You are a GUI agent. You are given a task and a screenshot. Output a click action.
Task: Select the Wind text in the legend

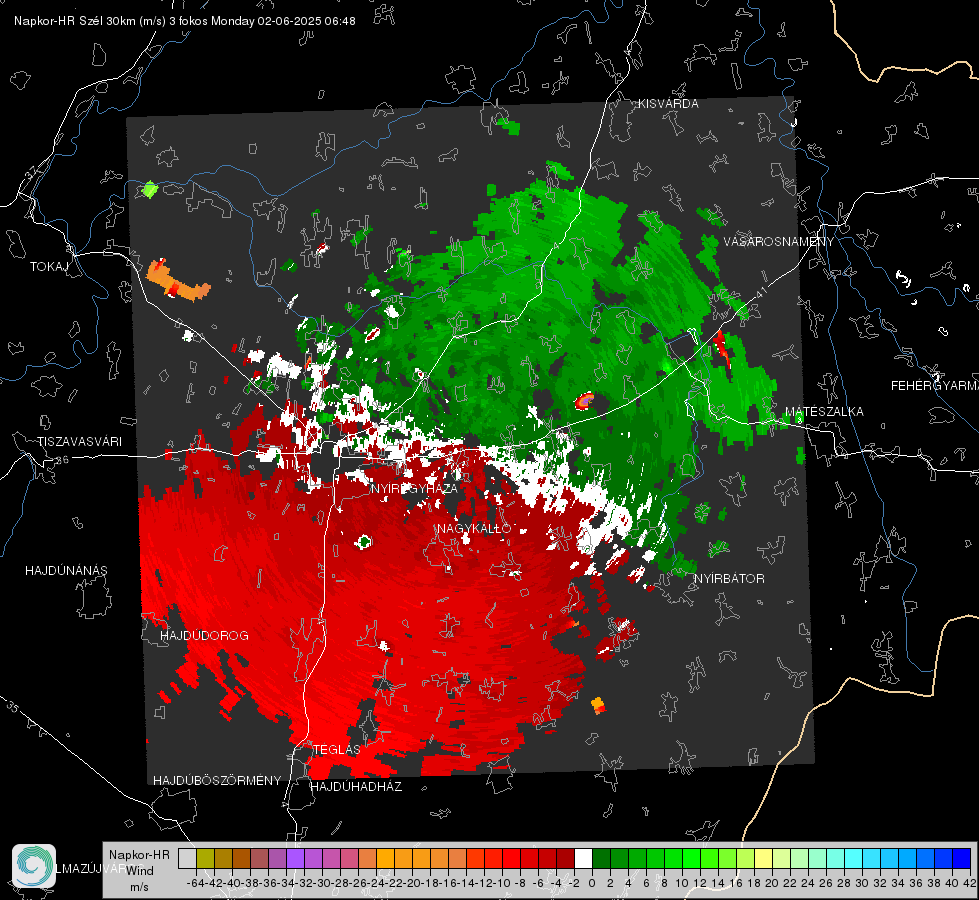tap(140, 871)
